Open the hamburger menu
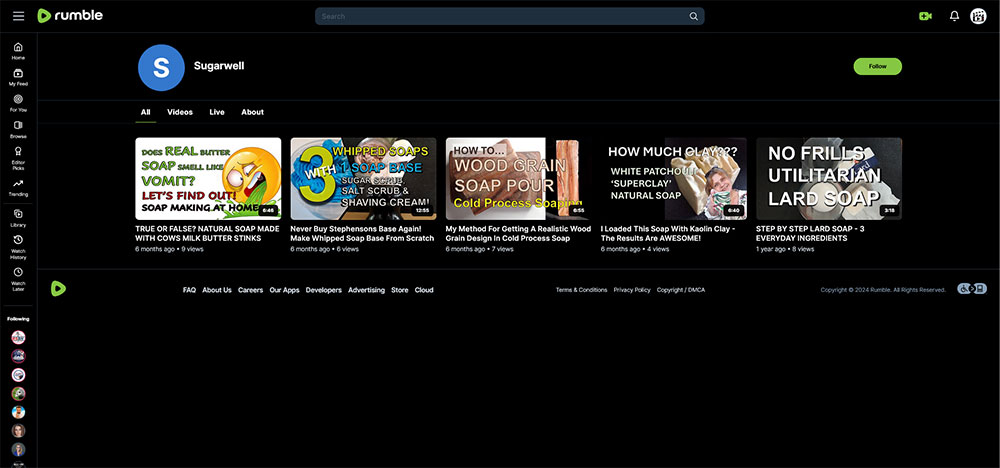This screenshot has height=468, width=1000. click(x=18, y=16)
